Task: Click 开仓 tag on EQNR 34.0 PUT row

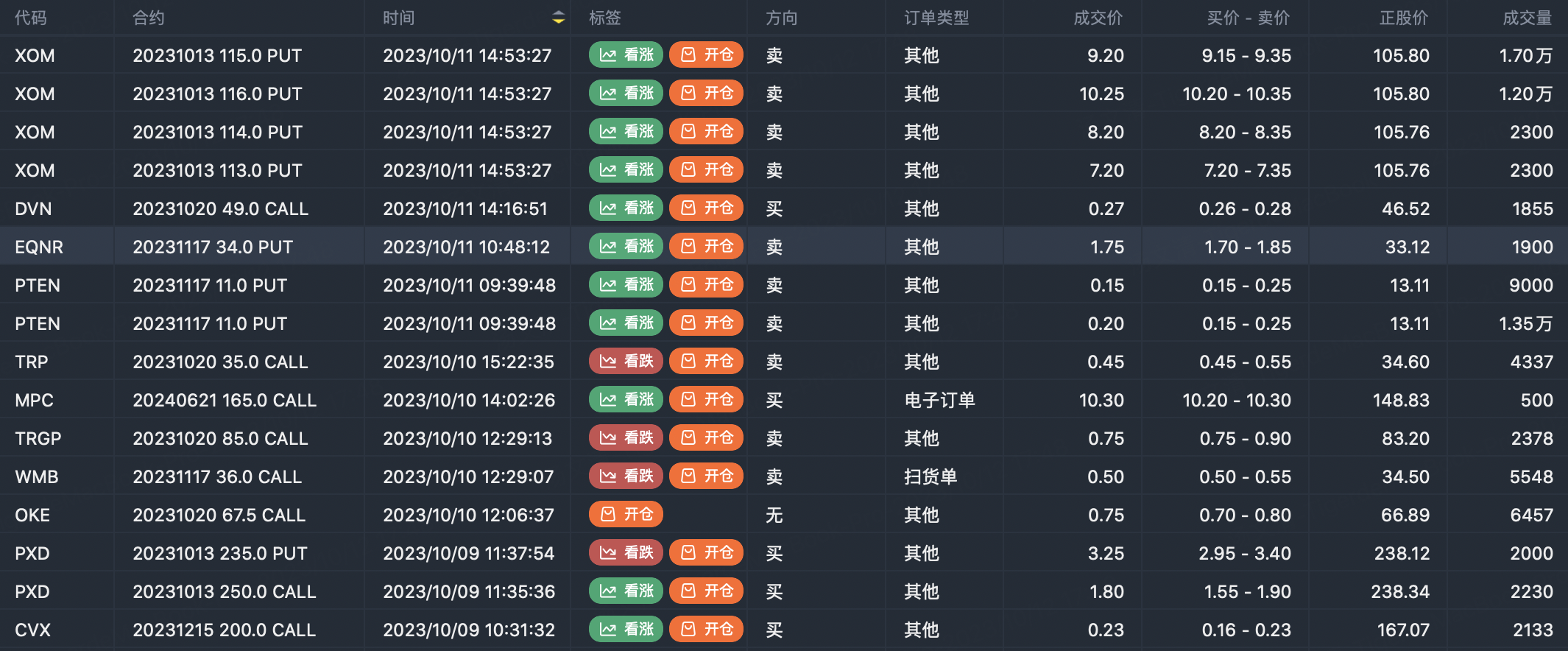Action: tap(707, 246)
